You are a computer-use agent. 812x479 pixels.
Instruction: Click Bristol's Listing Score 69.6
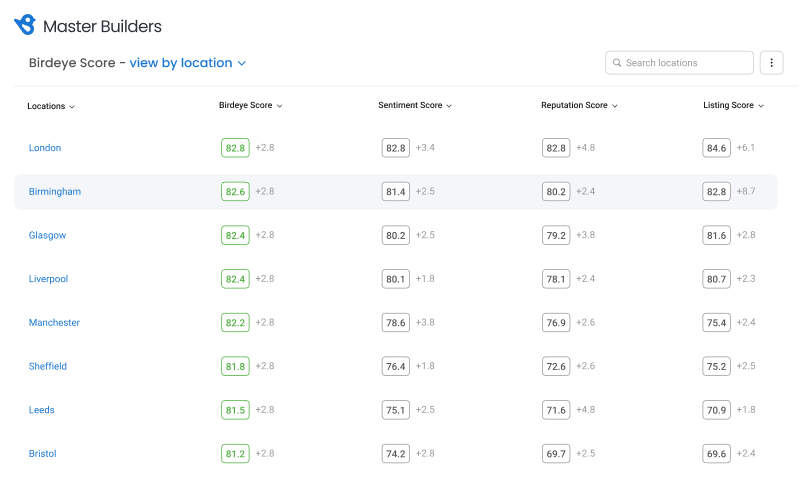click(717, 454)
